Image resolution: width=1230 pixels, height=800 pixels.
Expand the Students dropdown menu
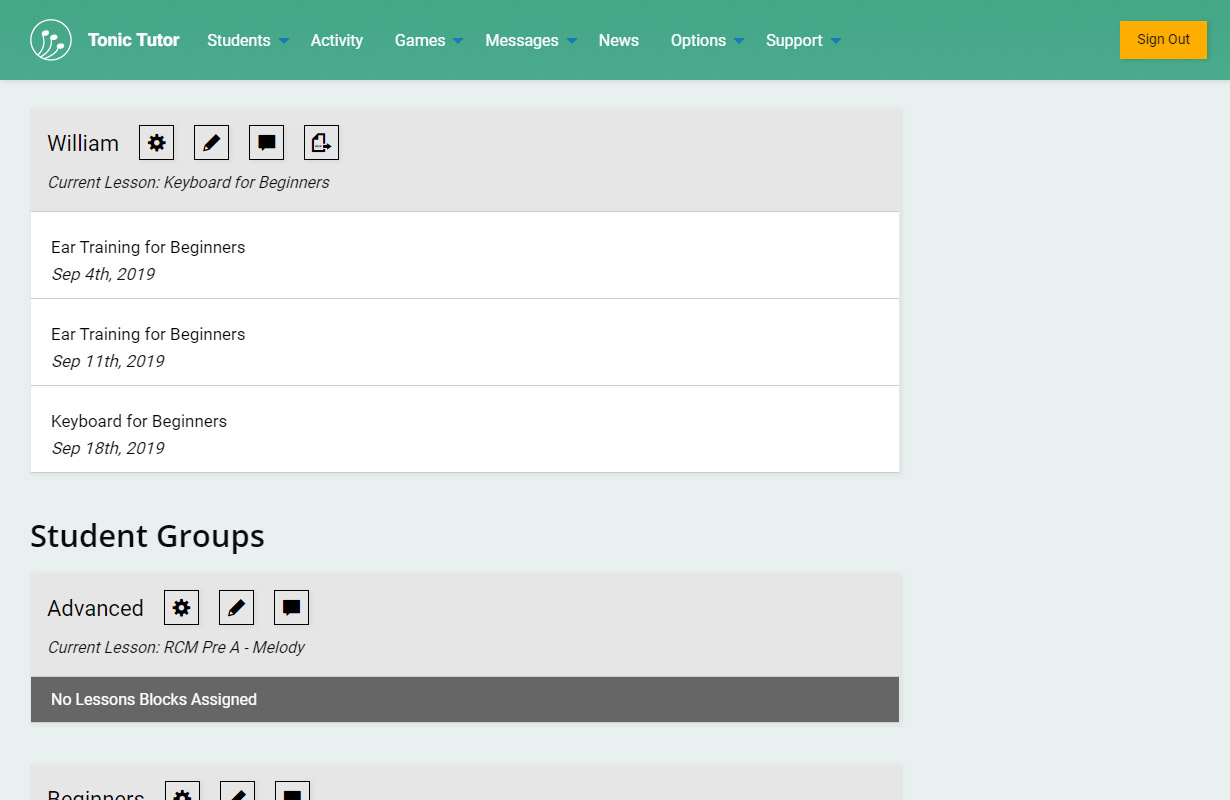tap(247, 40)
